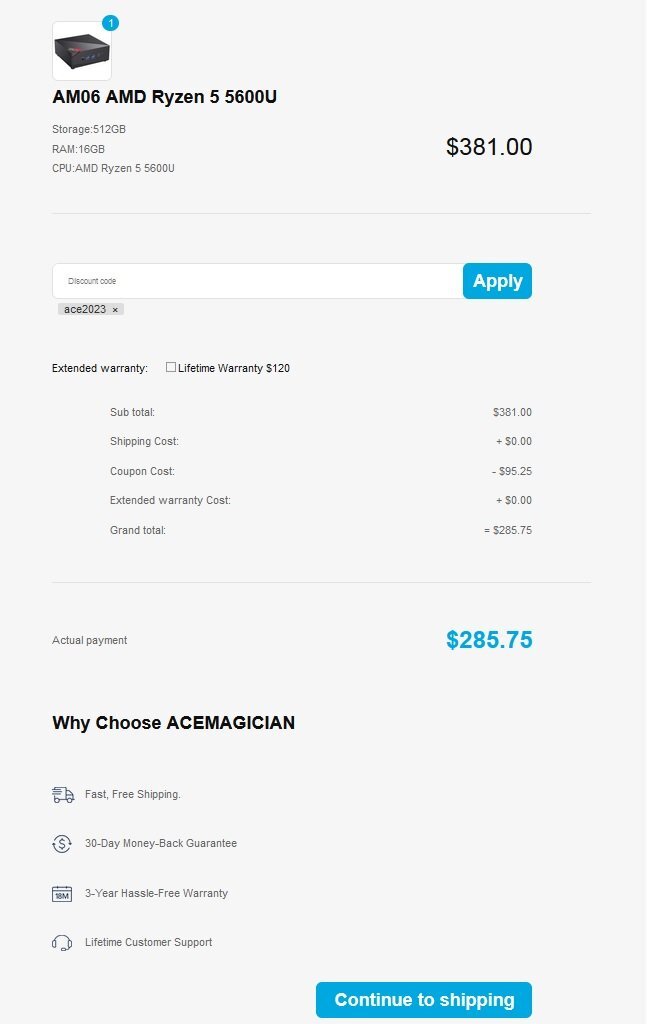Viewport: 647px width, 1024px height.
Task: Click the customer support headset icon
Action: [62, 943]
